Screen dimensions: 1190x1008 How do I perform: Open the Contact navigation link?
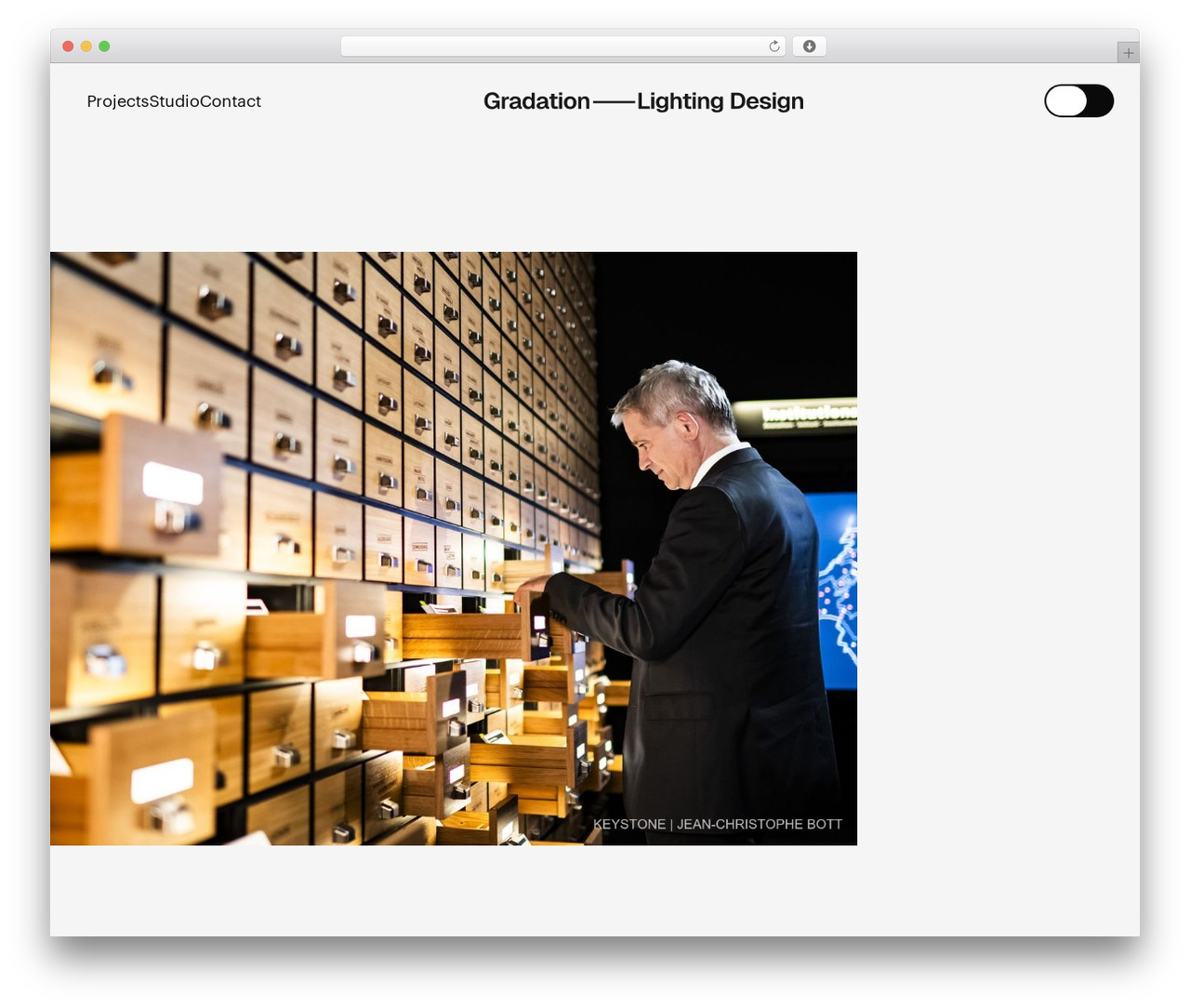[231, 101]
